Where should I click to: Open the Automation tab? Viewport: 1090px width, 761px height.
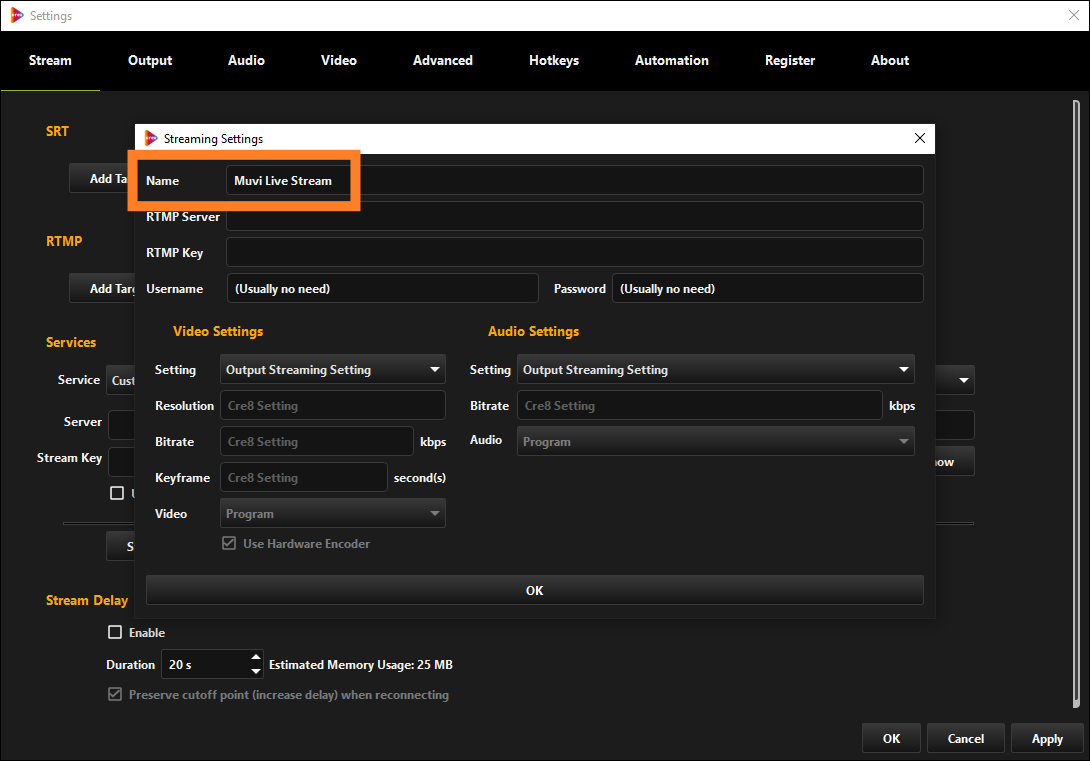coord(672,60)
